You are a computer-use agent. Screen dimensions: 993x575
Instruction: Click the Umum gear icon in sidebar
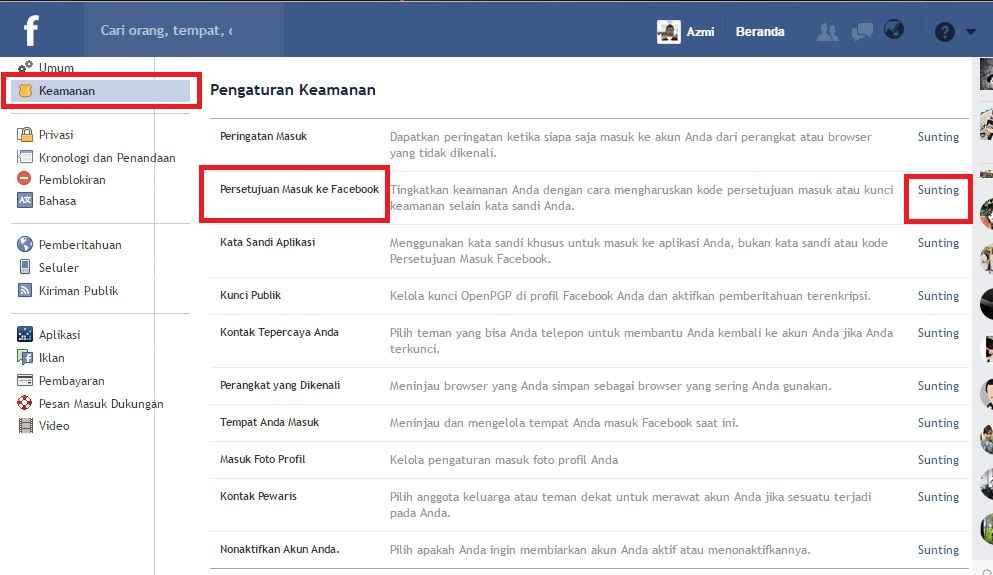[x=25, y=66]
